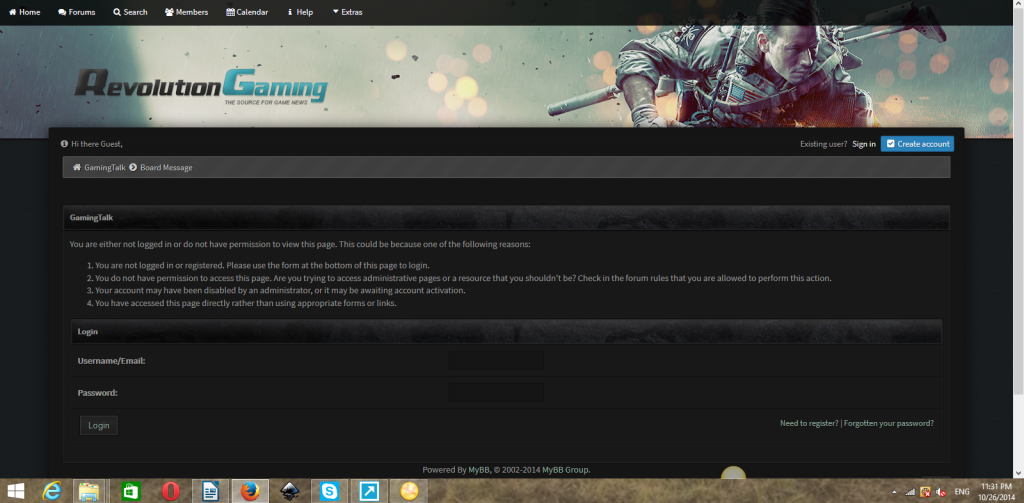This screenshot has height=503, width=1024.
Task: Follow the Forgotten your password? link
Action: click(889, 423)
